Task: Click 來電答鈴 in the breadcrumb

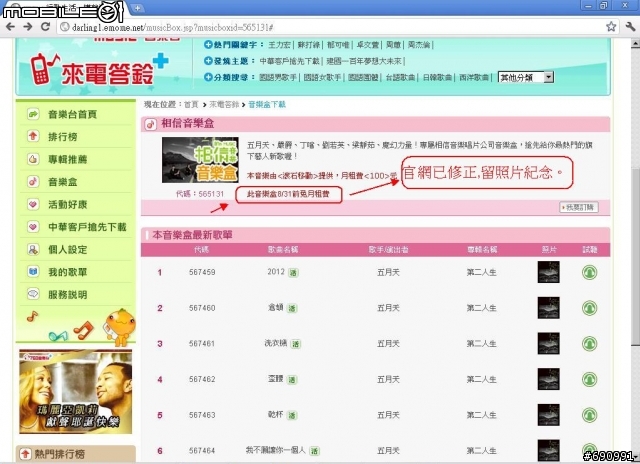Action: pos(224,104)
